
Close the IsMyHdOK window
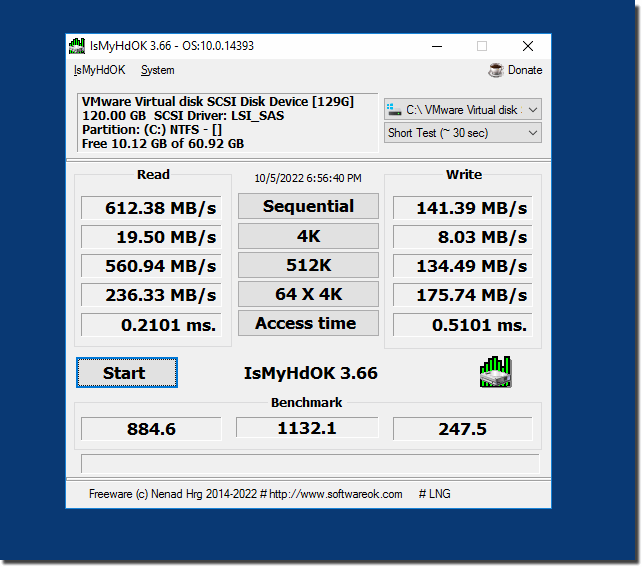click(528, 46)
